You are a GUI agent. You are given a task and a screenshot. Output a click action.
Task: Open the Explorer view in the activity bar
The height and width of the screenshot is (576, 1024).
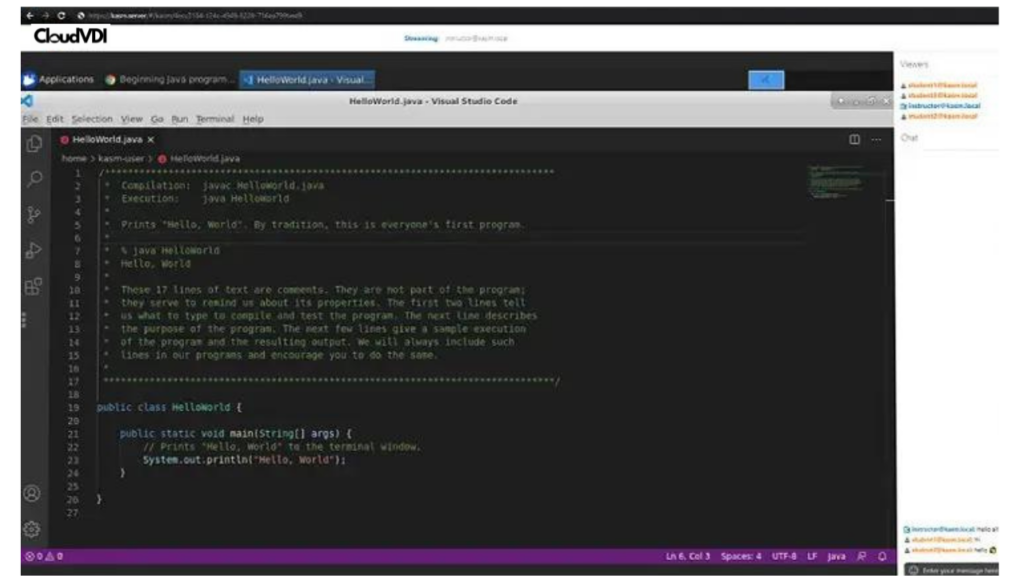(x=34, y=143)
